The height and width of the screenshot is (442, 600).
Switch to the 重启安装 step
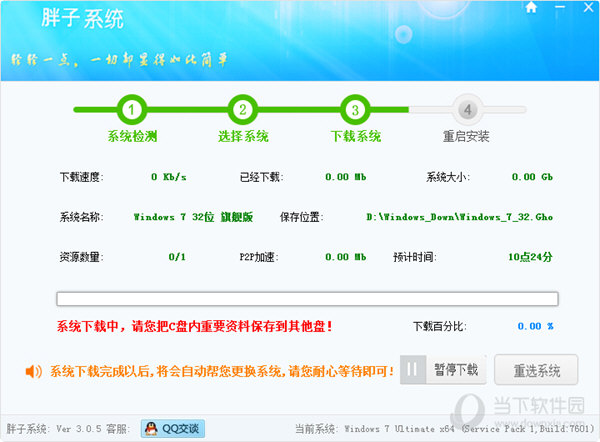[466, 136]
